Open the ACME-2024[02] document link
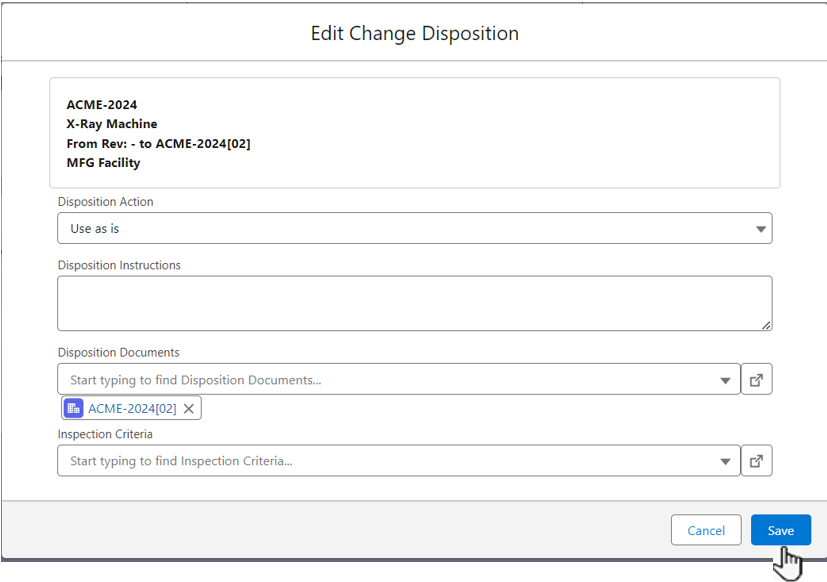The height and width of the screenshot is (582, 827). pos(132,408)
